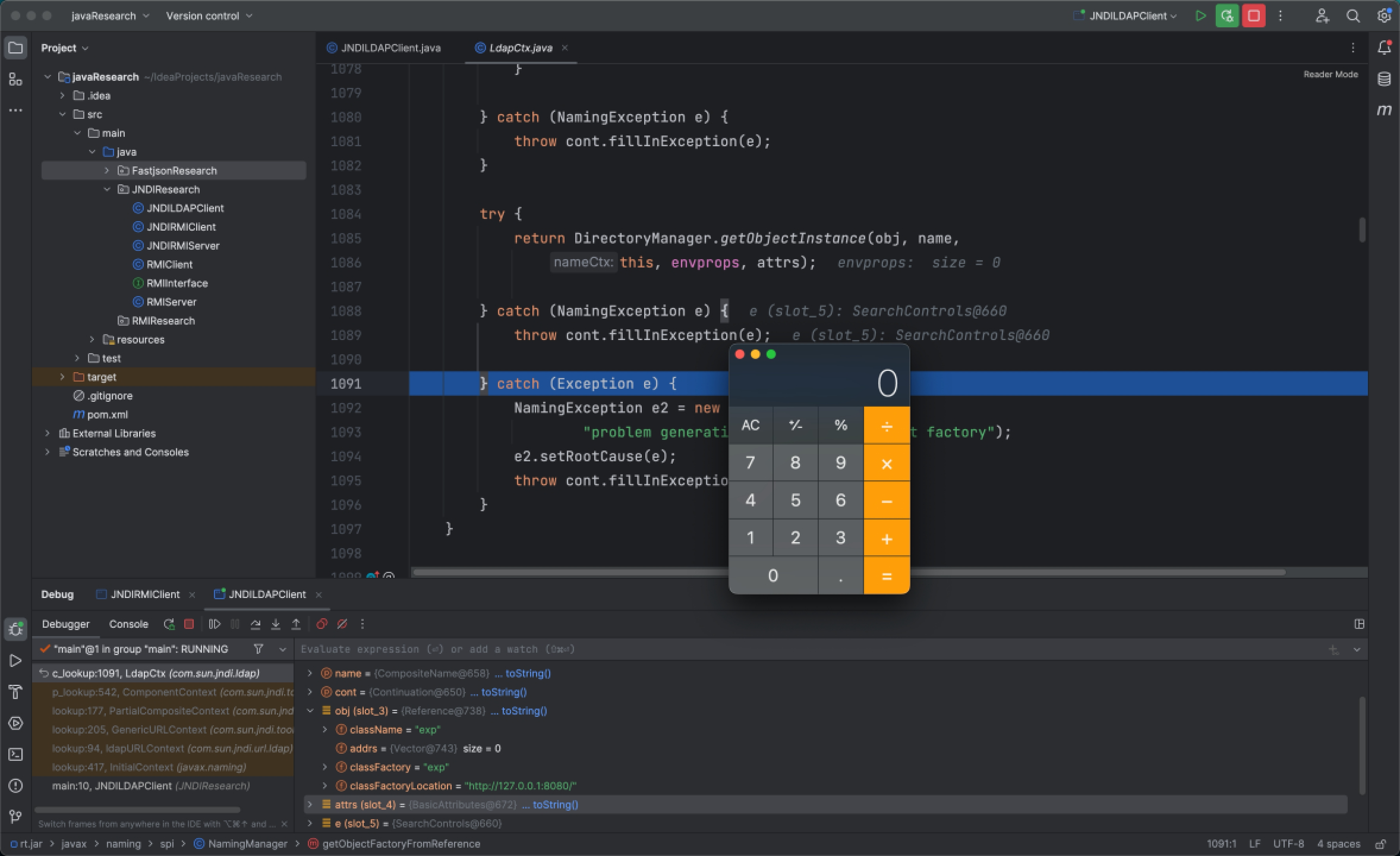This screenshot has height=856, width=1400.
Task: Click toString() link for cont variable
Action: [504, 693]
